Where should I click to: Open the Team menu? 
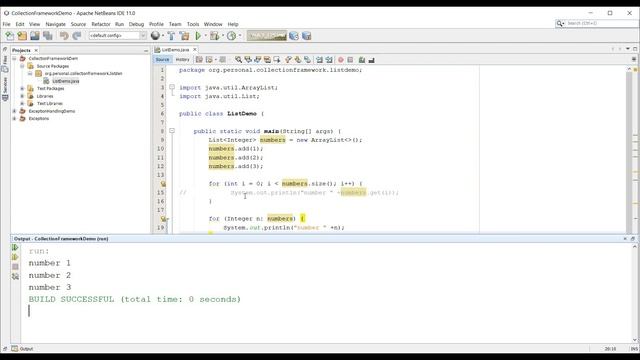tap(175, 24)
